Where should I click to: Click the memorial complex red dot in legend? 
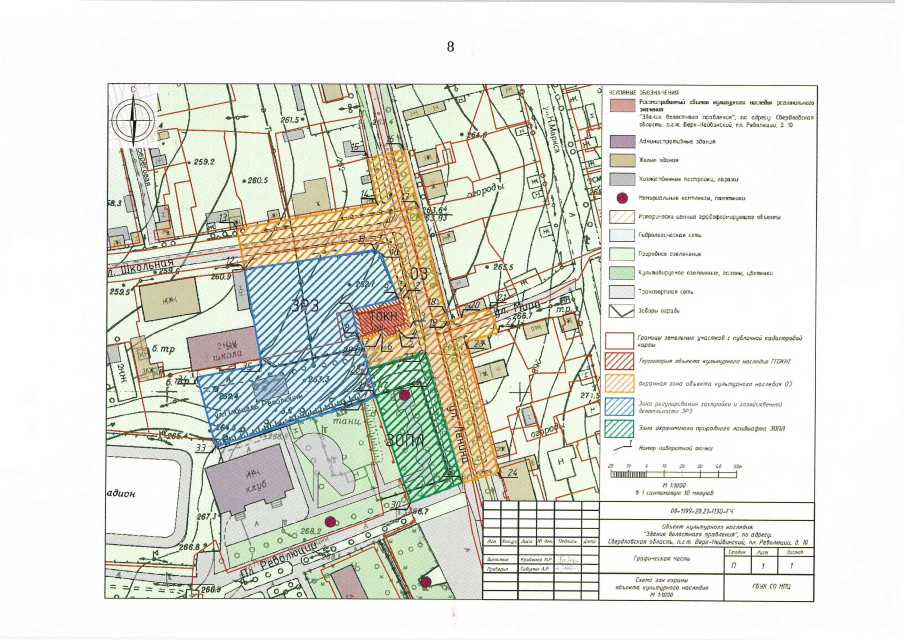click(x=617, y=198)
